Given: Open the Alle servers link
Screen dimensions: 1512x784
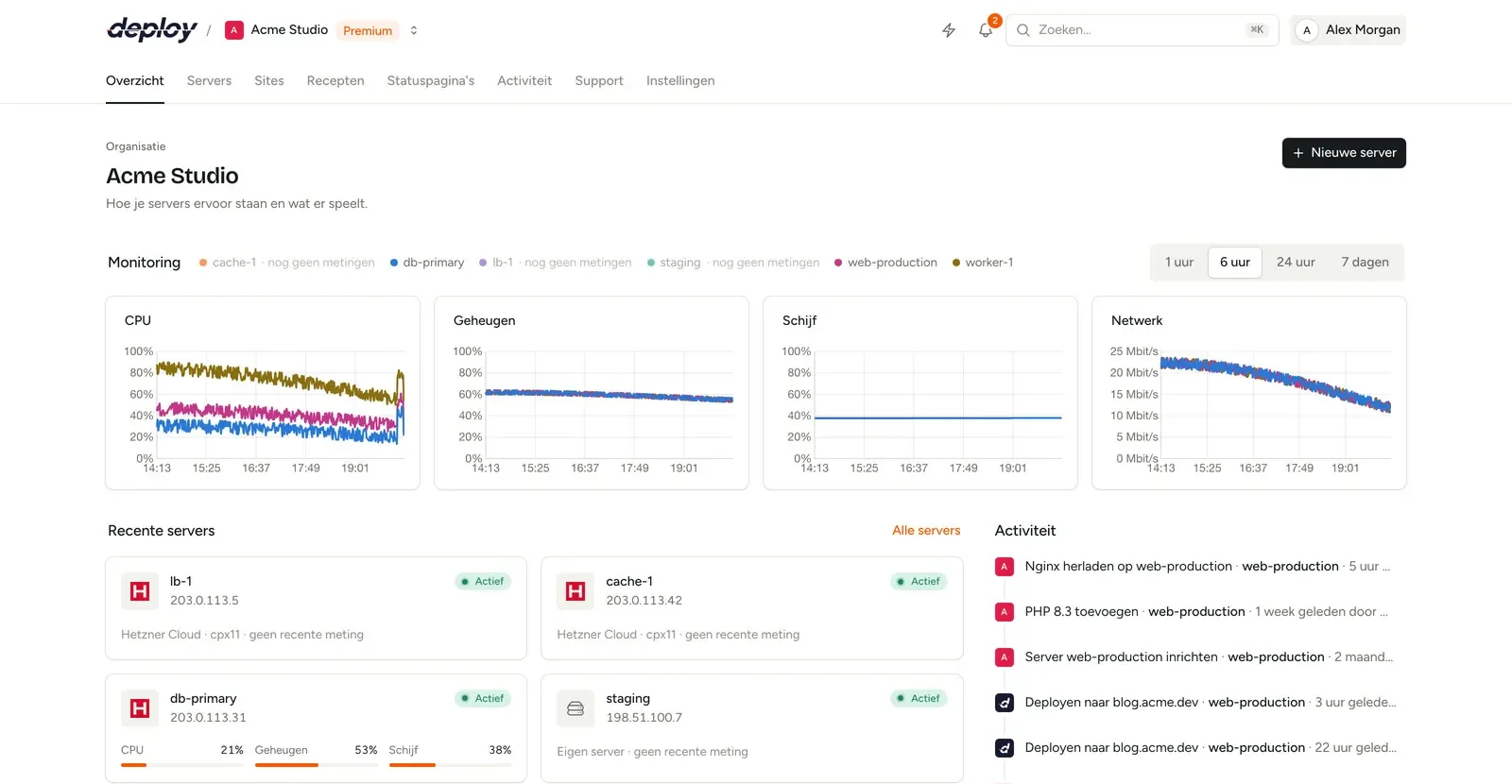Looking at the screenshot, I should point(926,531).
